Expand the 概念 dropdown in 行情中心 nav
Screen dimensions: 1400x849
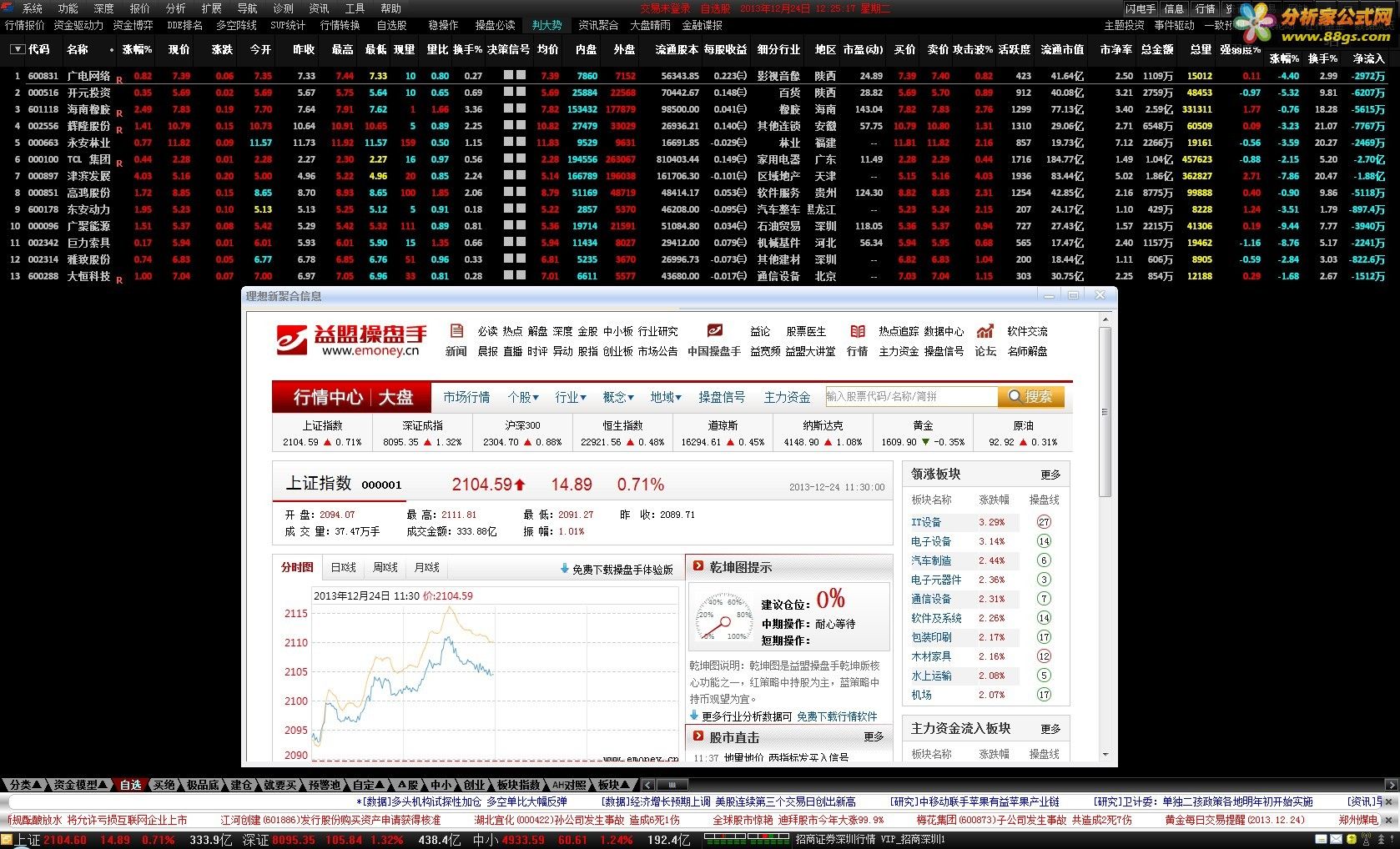618,397
